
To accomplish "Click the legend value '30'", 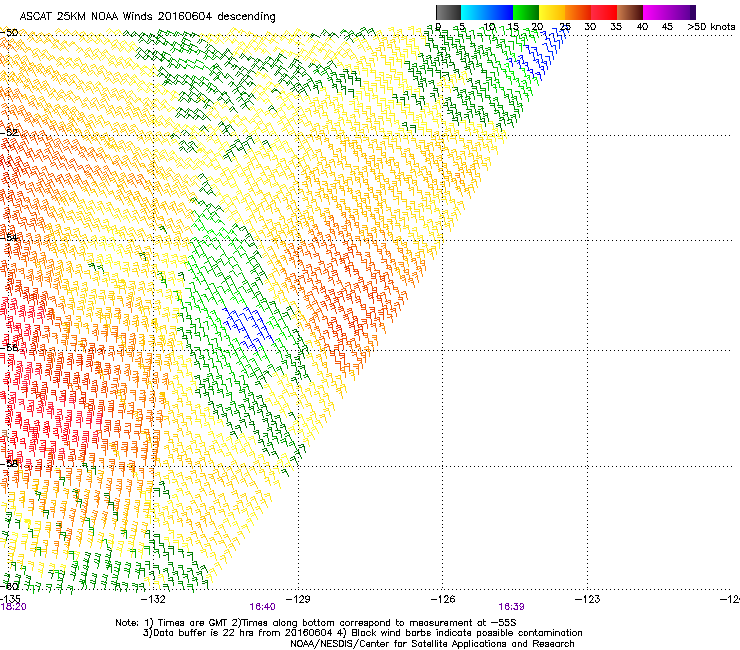I will pos(590,27).
